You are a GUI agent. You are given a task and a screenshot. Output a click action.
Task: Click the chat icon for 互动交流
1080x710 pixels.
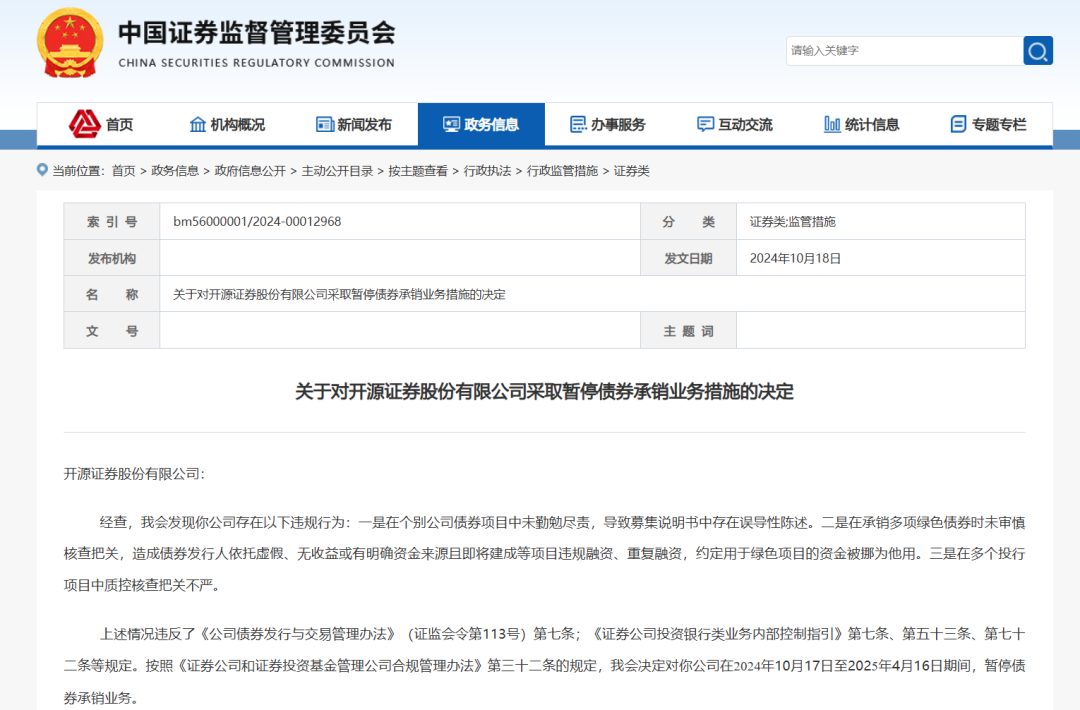(705, 124)
